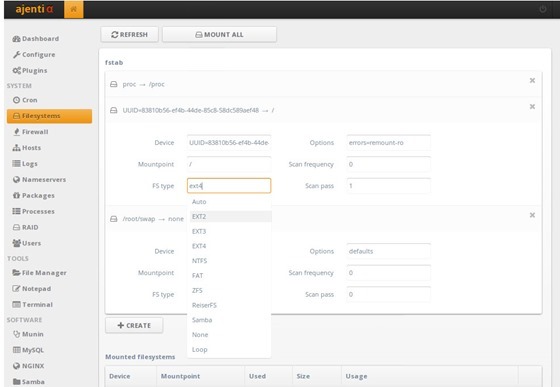Choose EXT2 from FS type list
The height and width of the screenshot is (387, 560).
coord(229,216)
